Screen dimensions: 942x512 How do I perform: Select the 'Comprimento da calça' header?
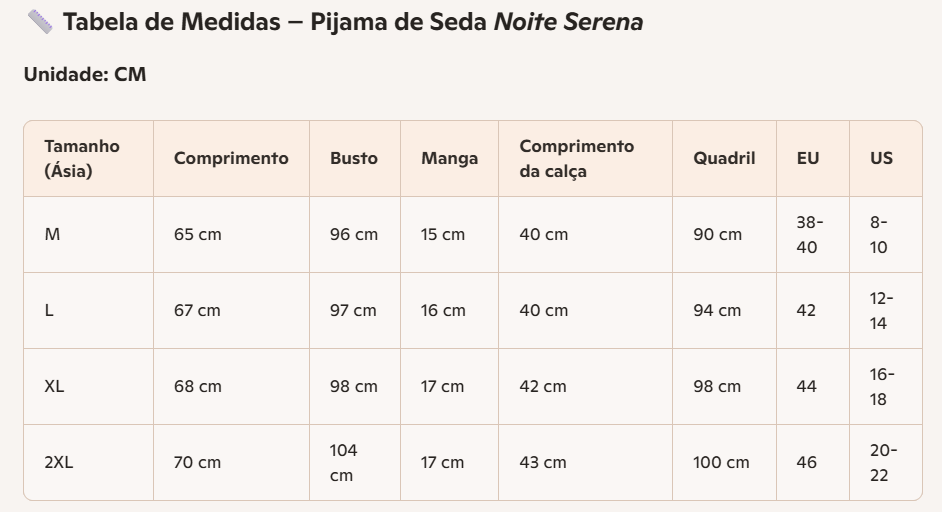click(x=576, y=159)
